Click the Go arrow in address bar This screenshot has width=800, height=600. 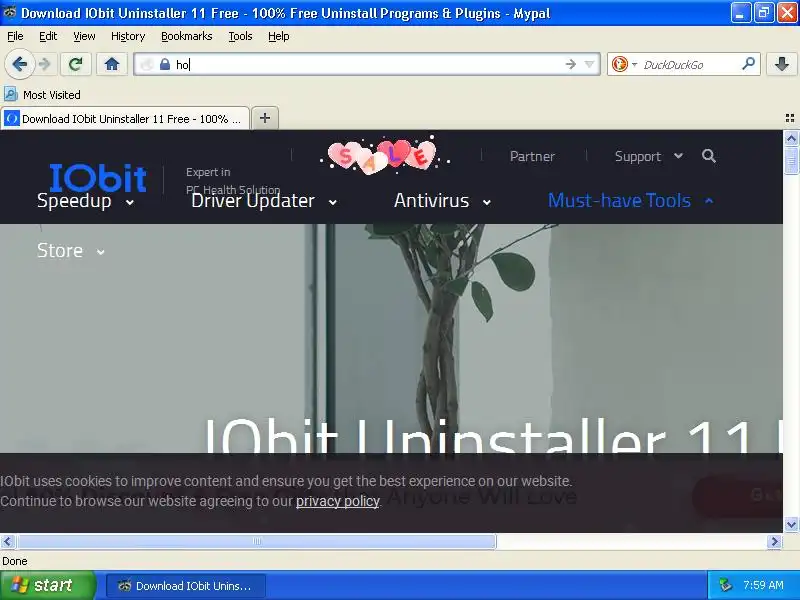click(x=570, y=64)
